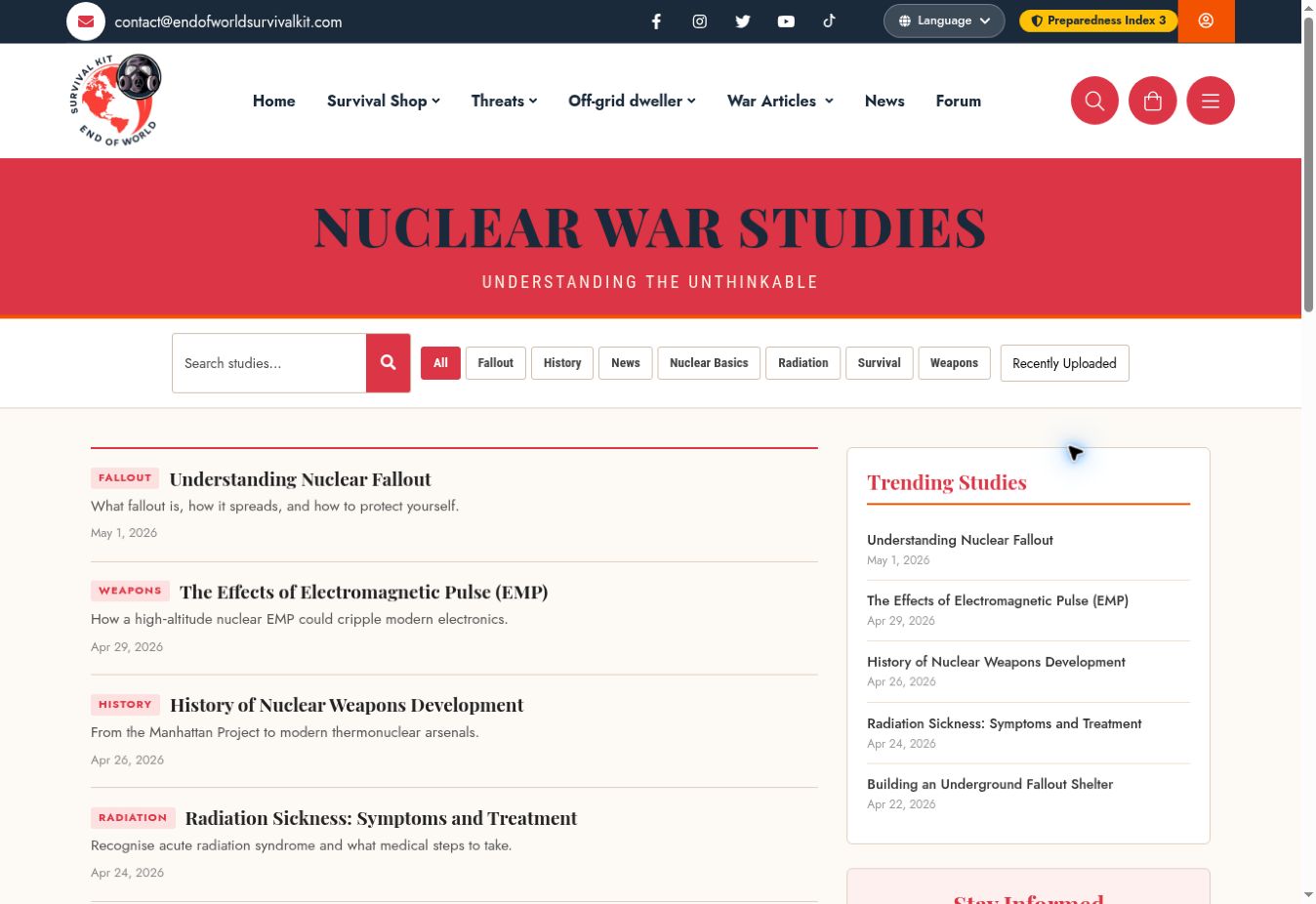The image size is (1316, 904).
Task: Open the Twitter social link
Action: 743,21
